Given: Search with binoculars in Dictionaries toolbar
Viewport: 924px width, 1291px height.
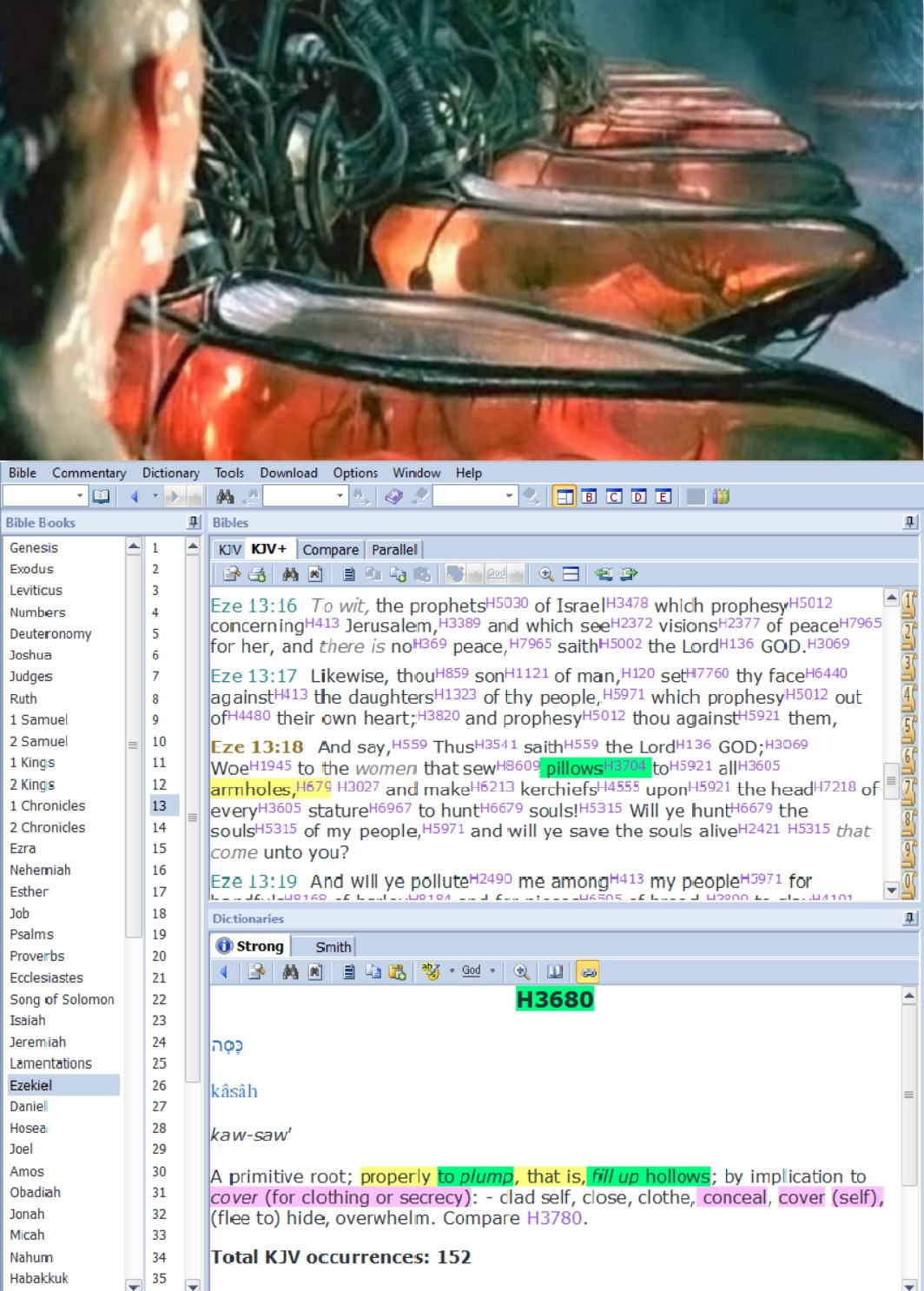Looking at the screenshot, I should [x=290, y=971].
